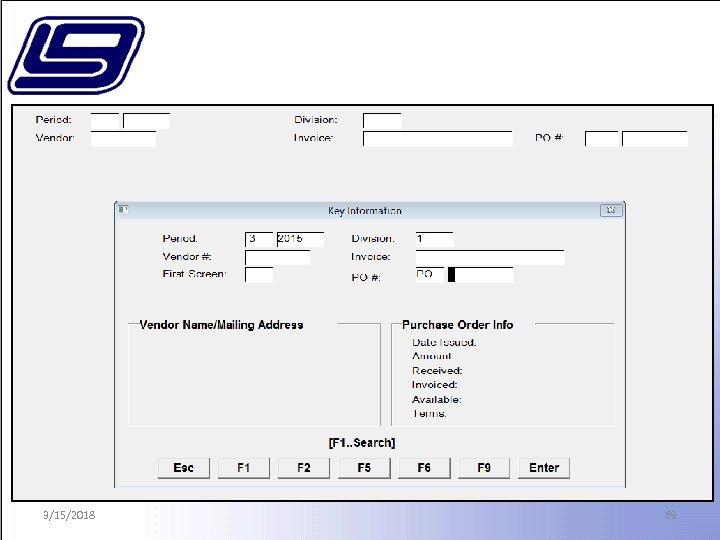720x540 pixels.
Task: Click the Key Information title text
Action: 365,211
